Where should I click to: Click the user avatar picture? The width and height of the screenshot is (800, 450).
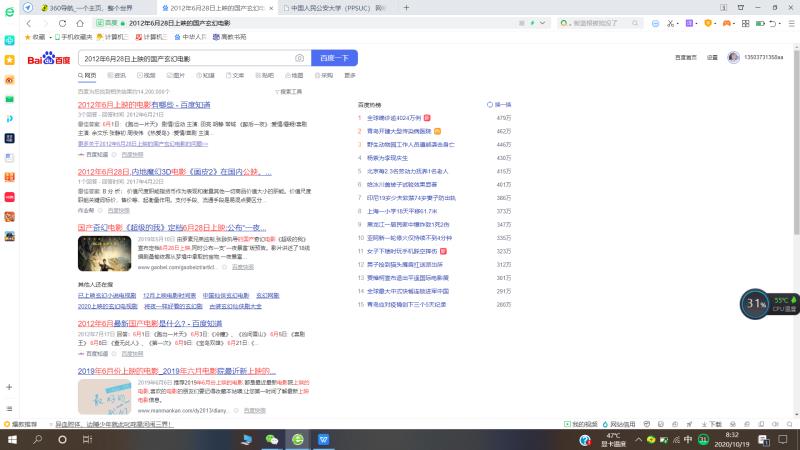(734, 58)
